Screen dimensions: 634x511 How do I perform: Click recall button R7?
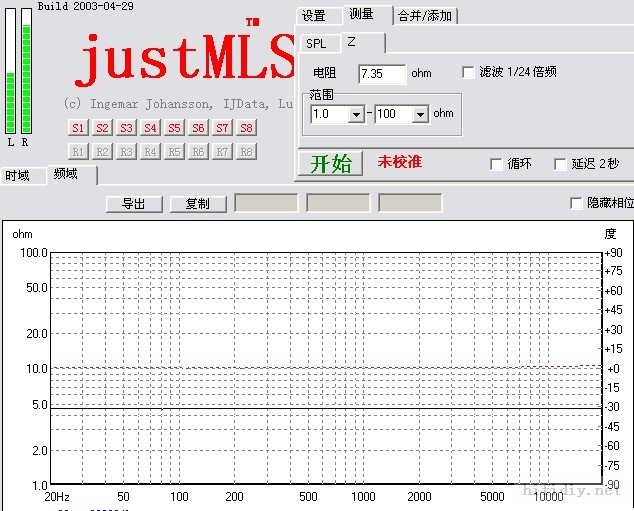click(x=222, y=152)
